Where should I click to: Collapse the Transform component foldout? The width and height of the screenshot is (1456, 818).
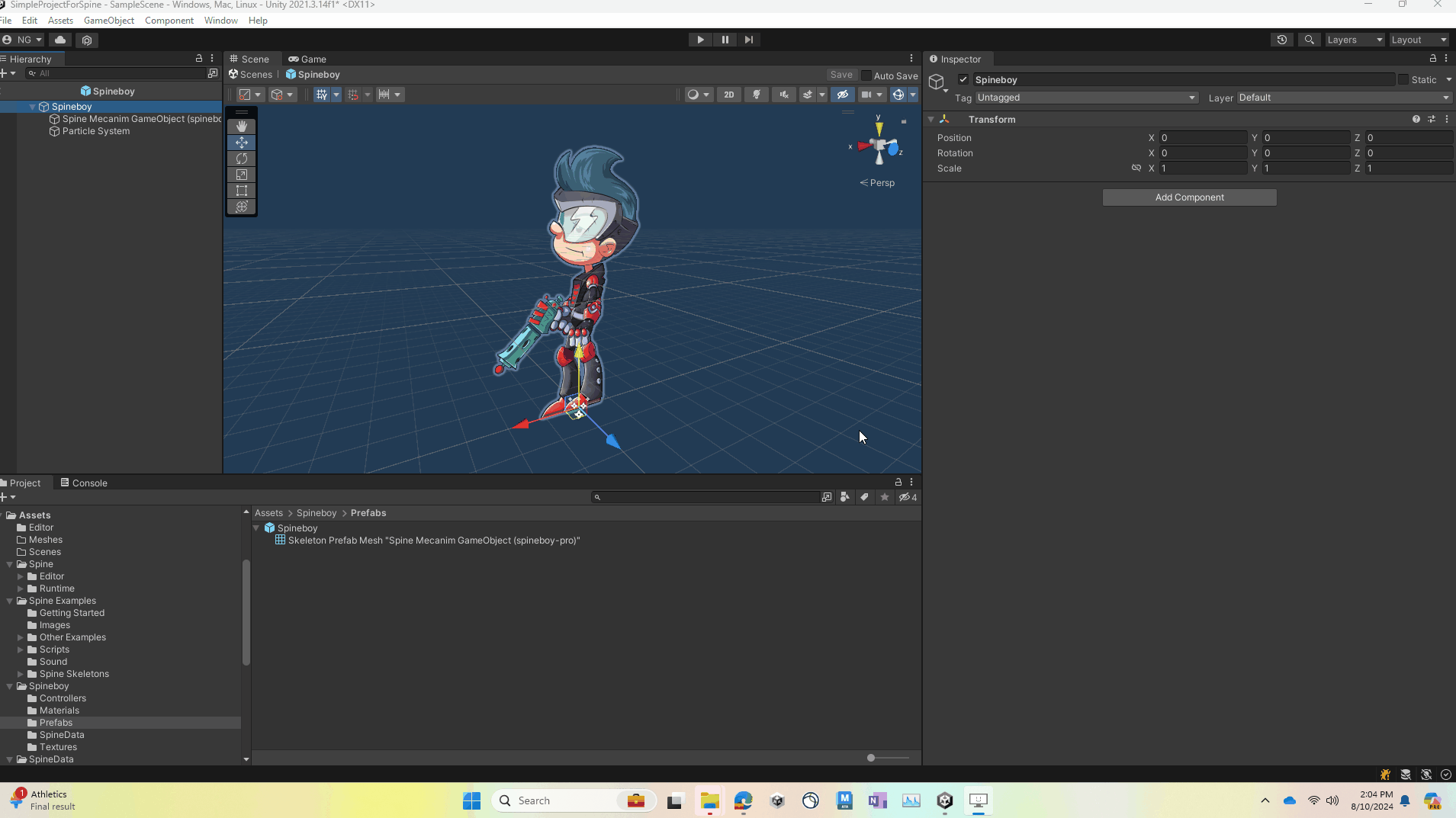point(931,120)
